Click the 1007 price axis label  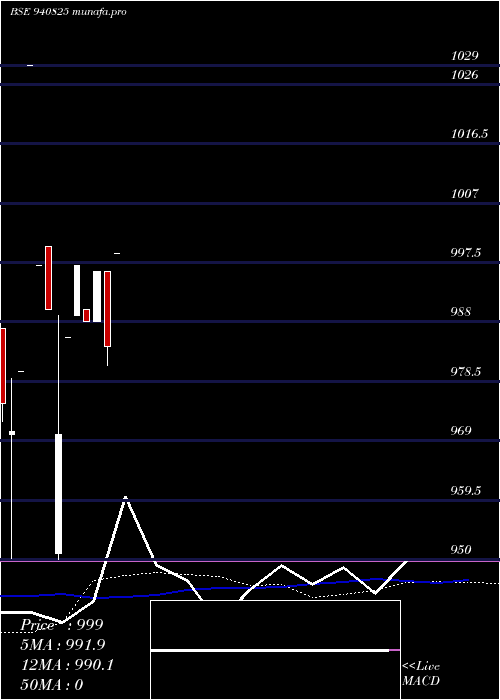pyautogui.click(x=464, y=193)
